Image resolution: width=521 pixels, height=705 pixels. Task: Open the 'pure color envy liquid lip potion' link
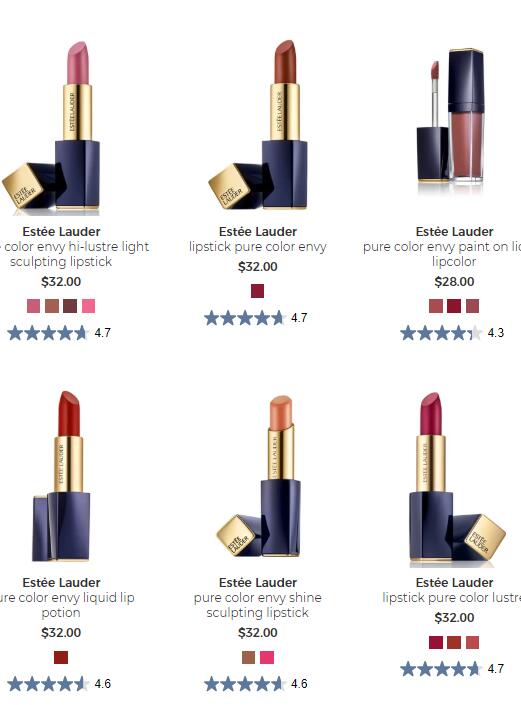(61, 605)
